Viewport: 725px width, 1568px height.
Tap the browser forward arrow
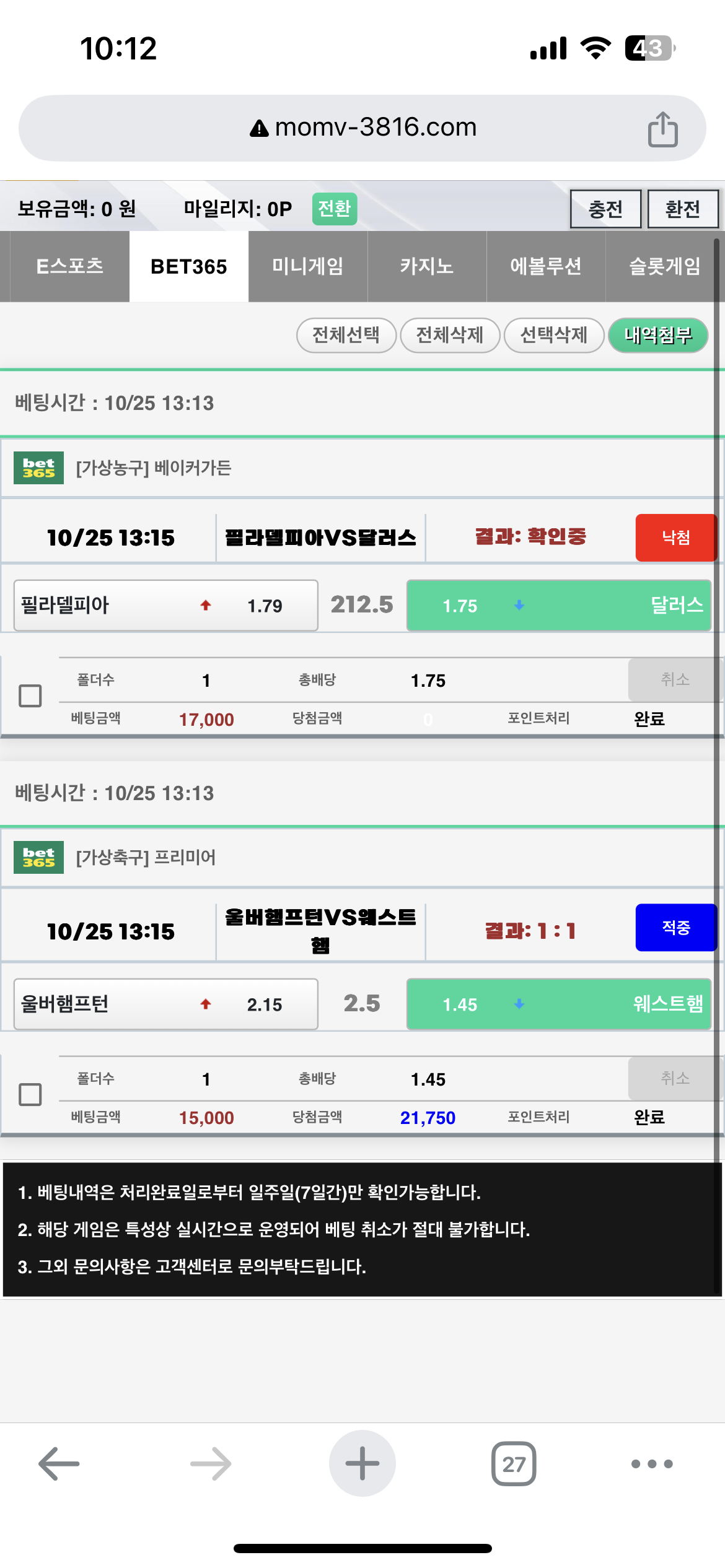pos(211,1463)
